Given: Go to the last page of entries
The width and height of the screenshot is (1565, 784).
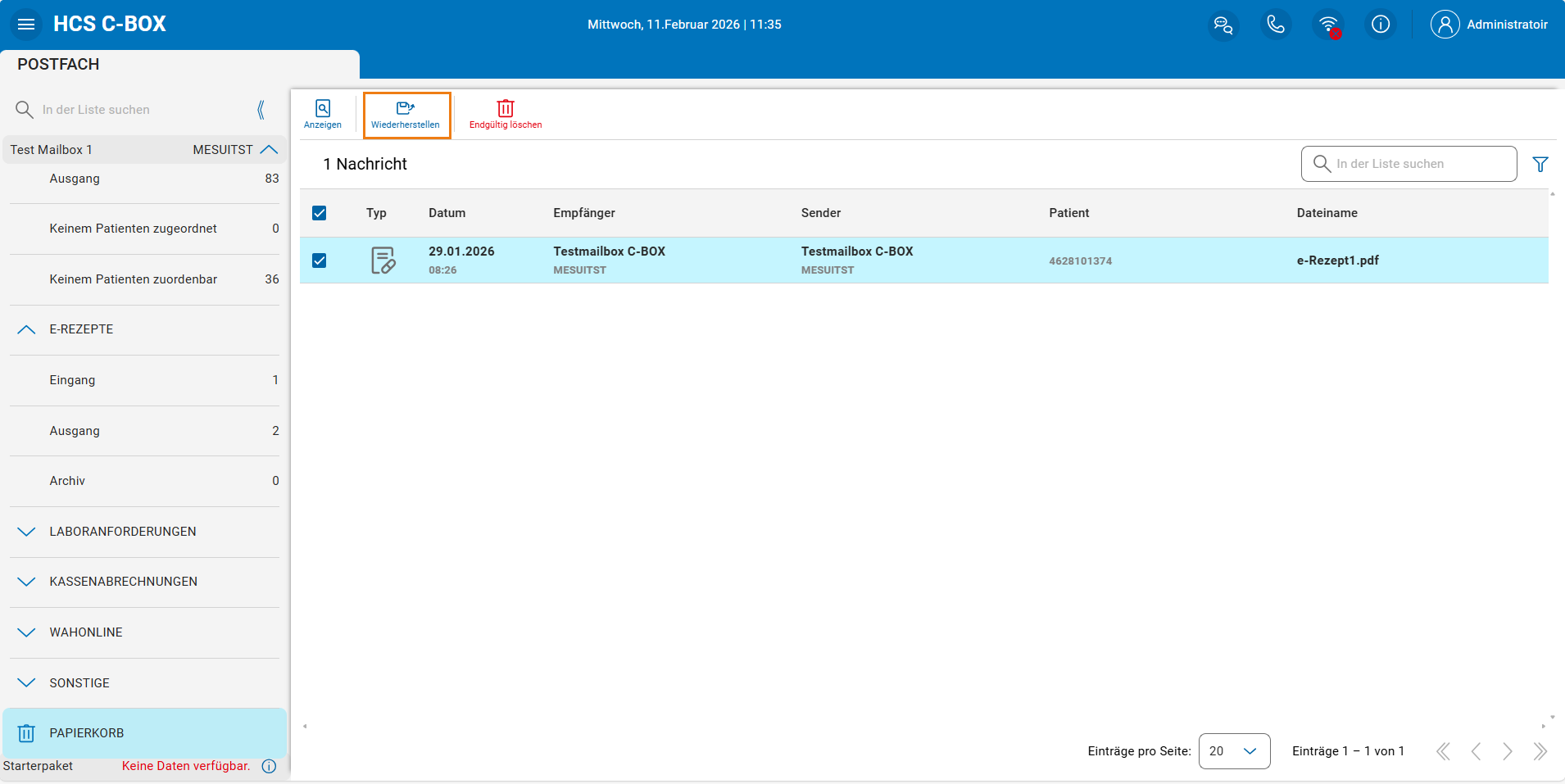Looking at the screenshot, I should point(1540,751).
